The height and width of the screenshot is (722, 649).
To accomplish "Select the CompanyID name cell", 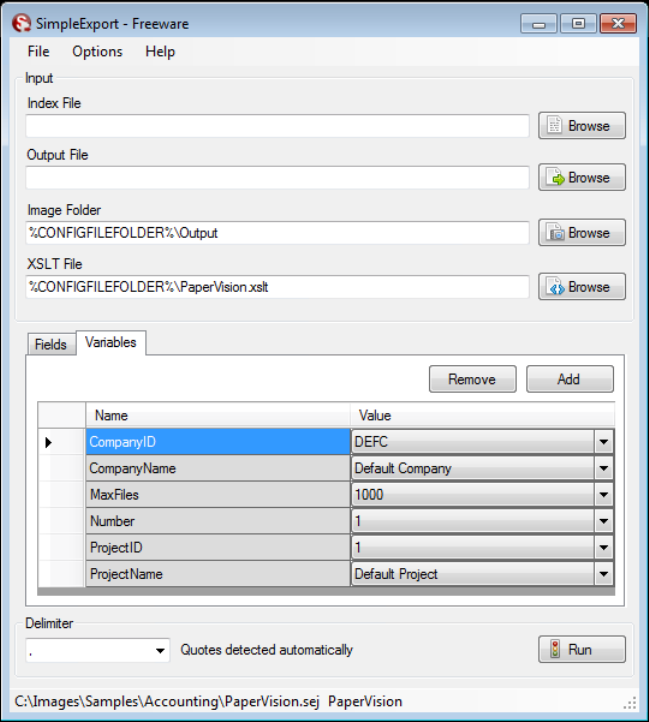I will click(218, 442).
